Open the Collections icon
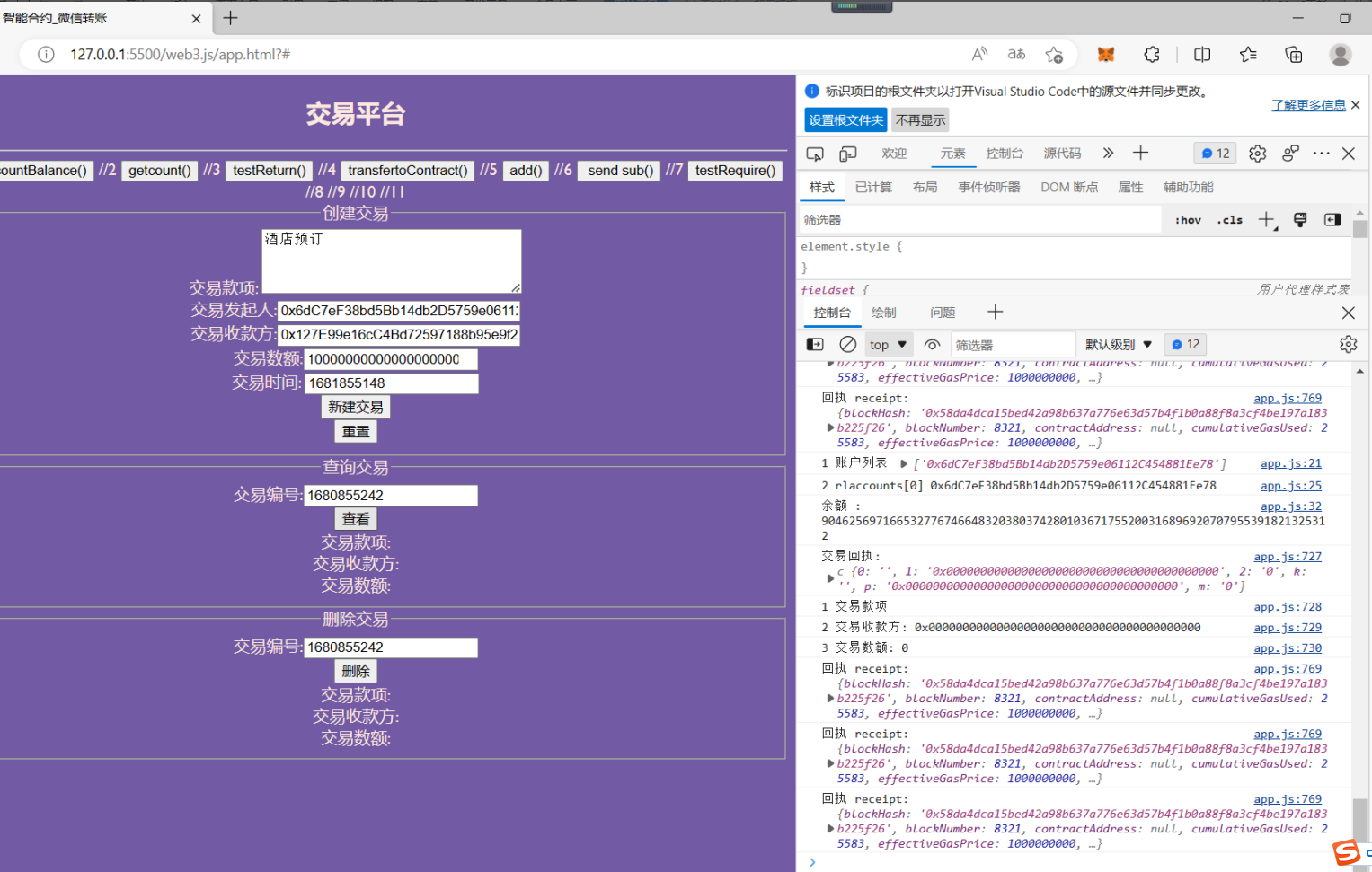 pyautogui.click(x=1294, y=55)
